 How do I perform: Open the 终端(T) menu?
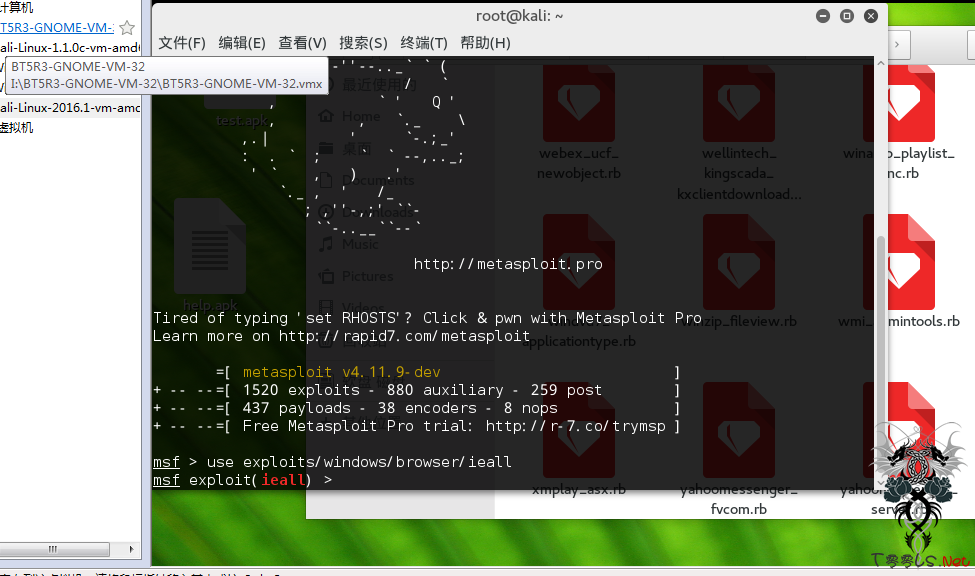click(424, 43)
